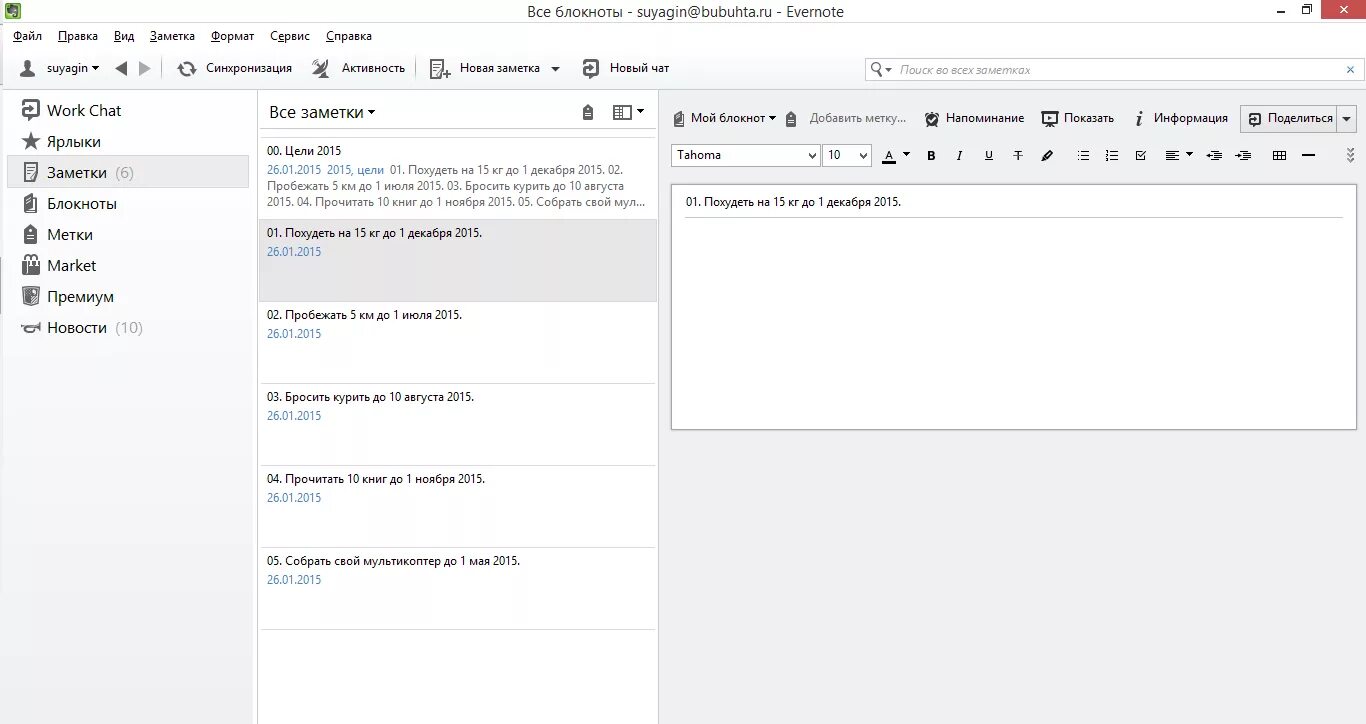
Task: Toggle bold formatting
Action: 931,156
